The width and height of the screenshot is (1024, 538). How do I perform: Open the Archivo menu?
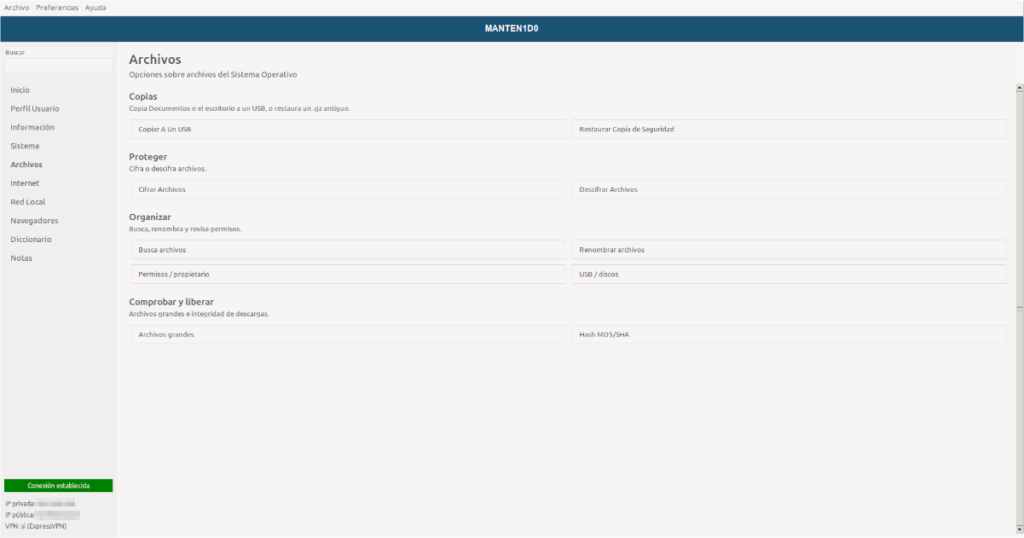tap(16, 8)
